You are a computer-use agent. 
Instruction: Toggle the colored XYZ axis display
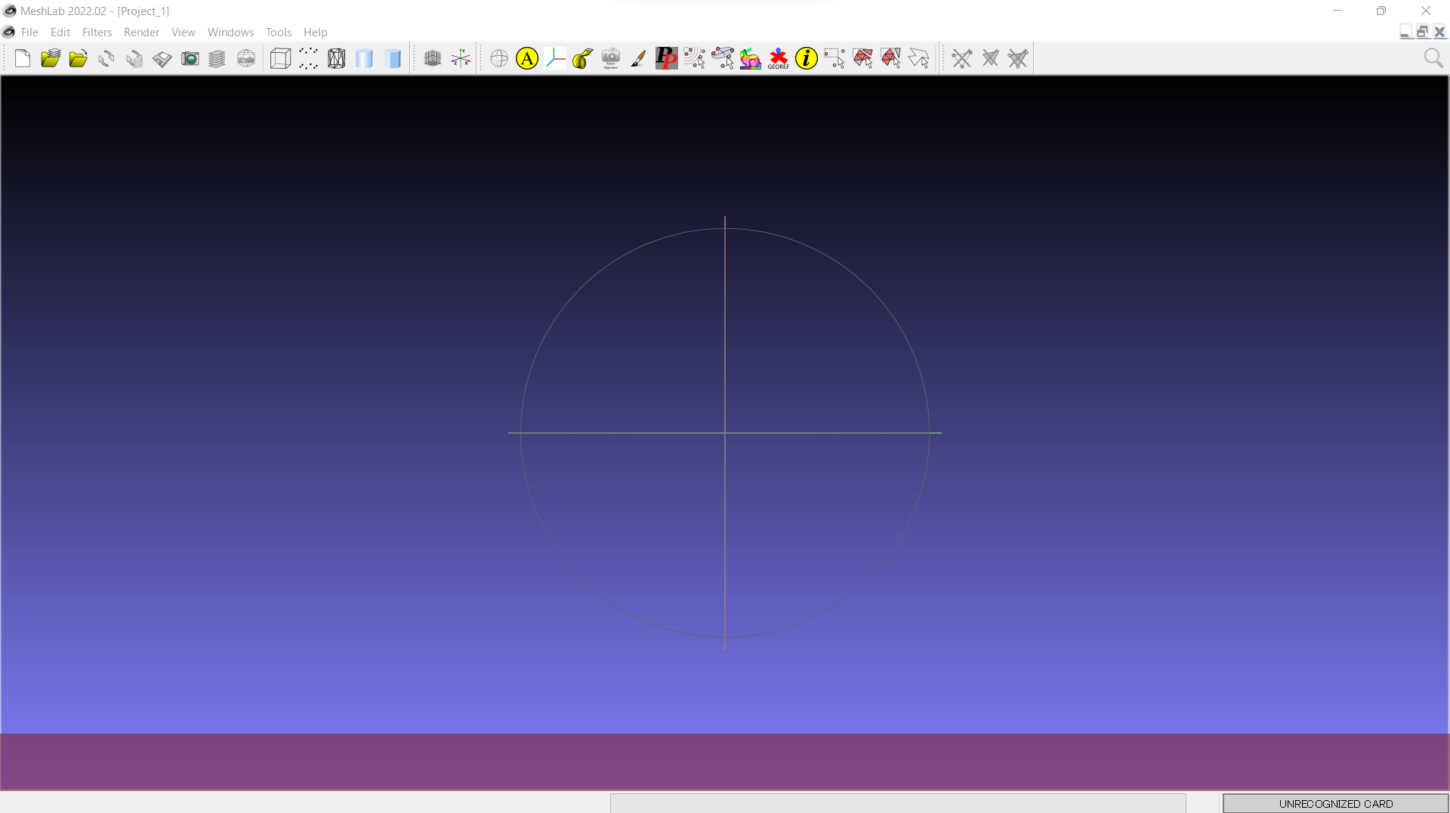[x=461, y=59]
